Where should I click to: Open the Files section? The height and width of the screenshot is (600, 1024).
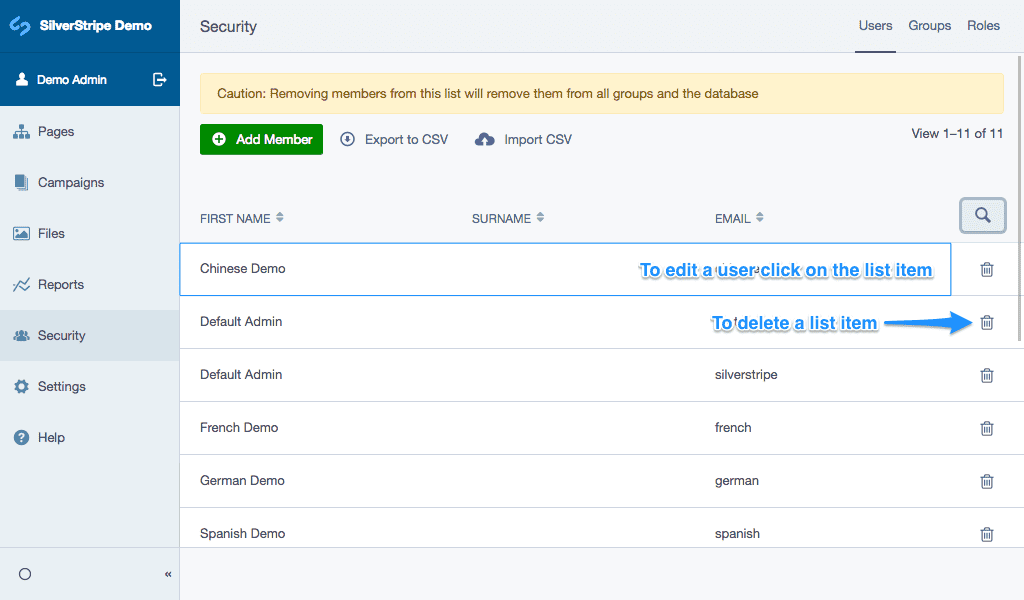(x=51, y=234)
